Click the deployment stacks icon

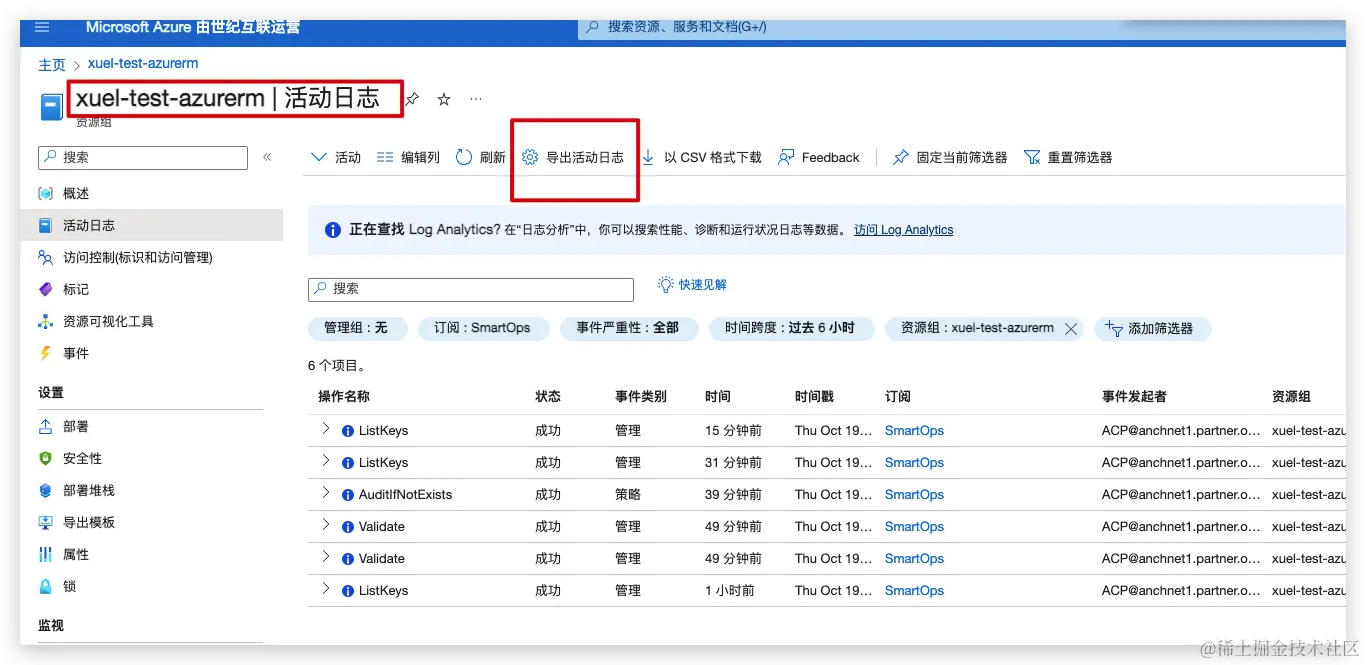point(45,490)
